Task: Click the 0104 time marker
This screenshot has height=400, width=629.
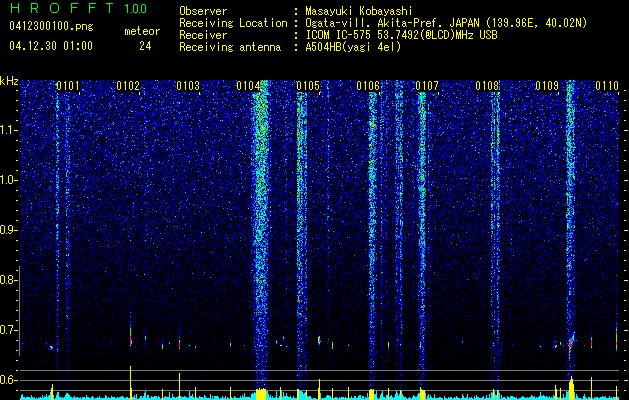Action: (248, 86)
